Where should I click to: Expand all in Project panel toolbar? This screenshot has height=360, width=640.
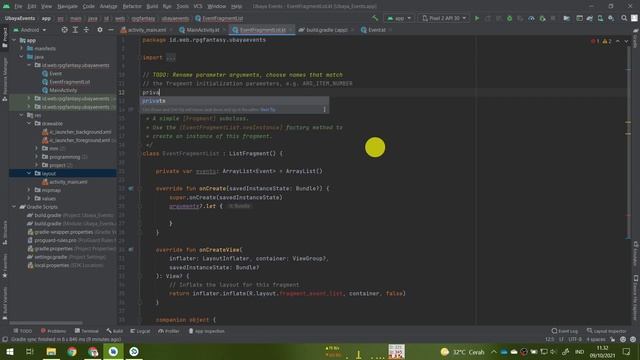pos(75,30)
